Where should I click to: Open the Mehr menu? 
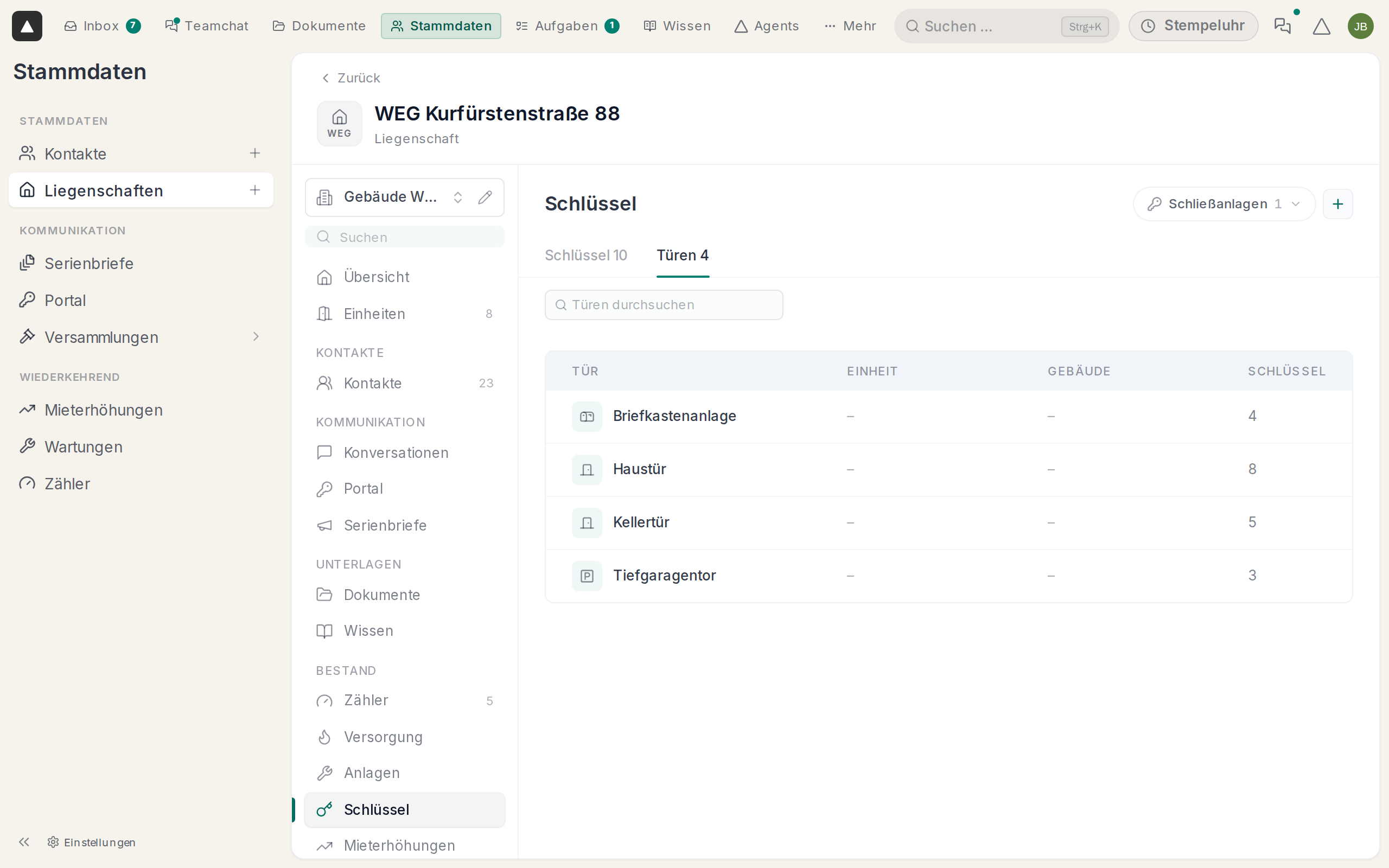pyautogui.click(x=850, y=26)
